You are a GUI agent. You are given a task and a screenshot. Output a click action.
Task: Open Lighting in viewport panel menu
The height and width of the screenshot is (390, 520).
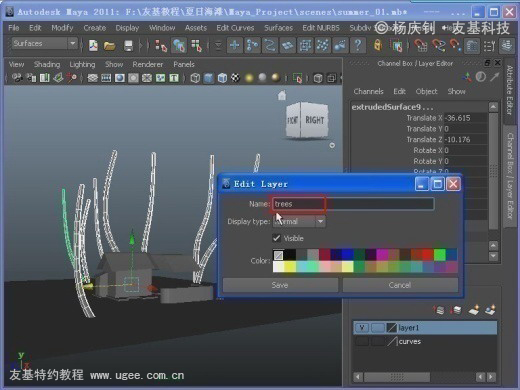coord(82,64)
